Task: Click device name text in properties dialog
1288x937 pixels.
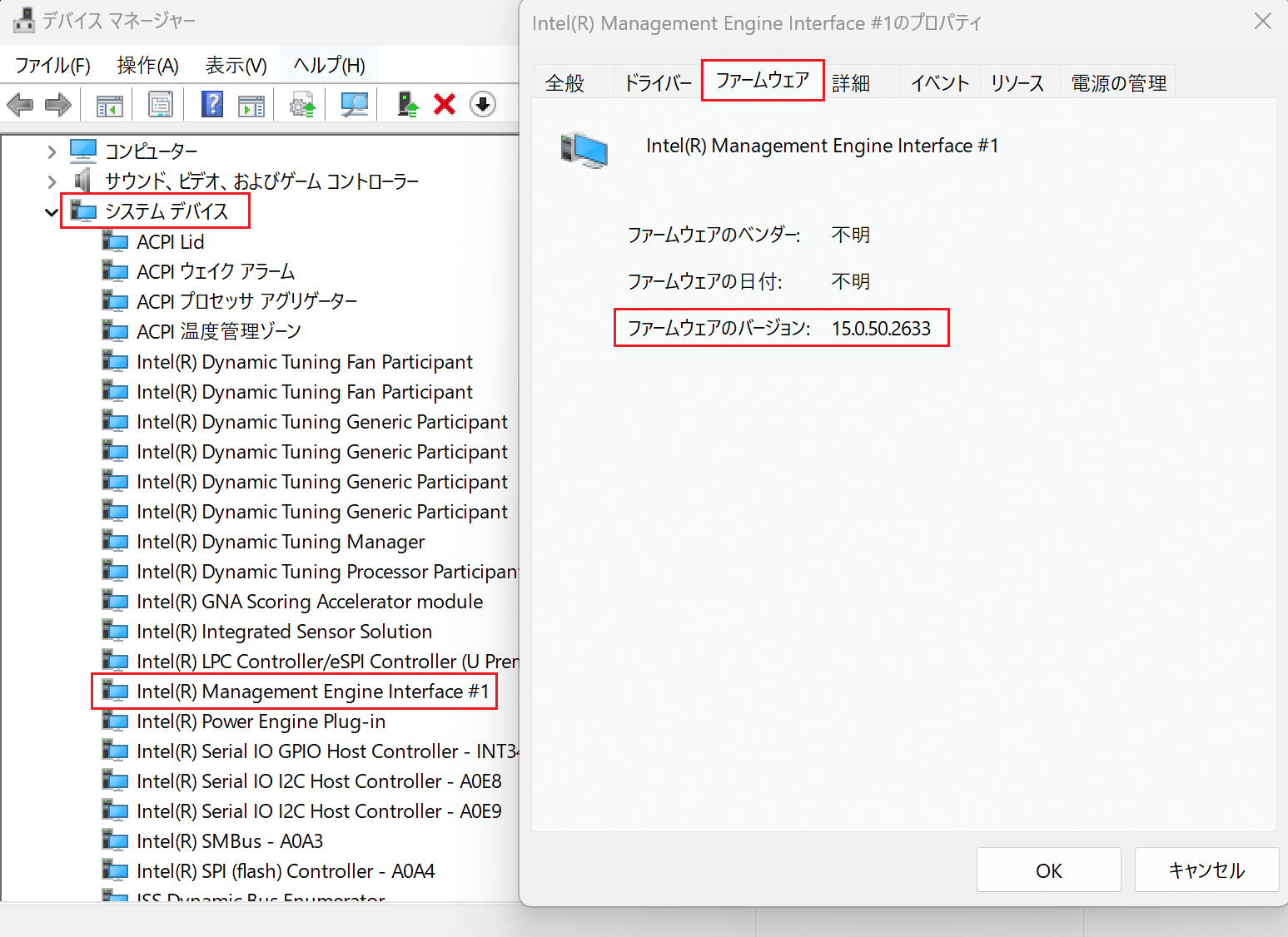Action: pos(822,146)
